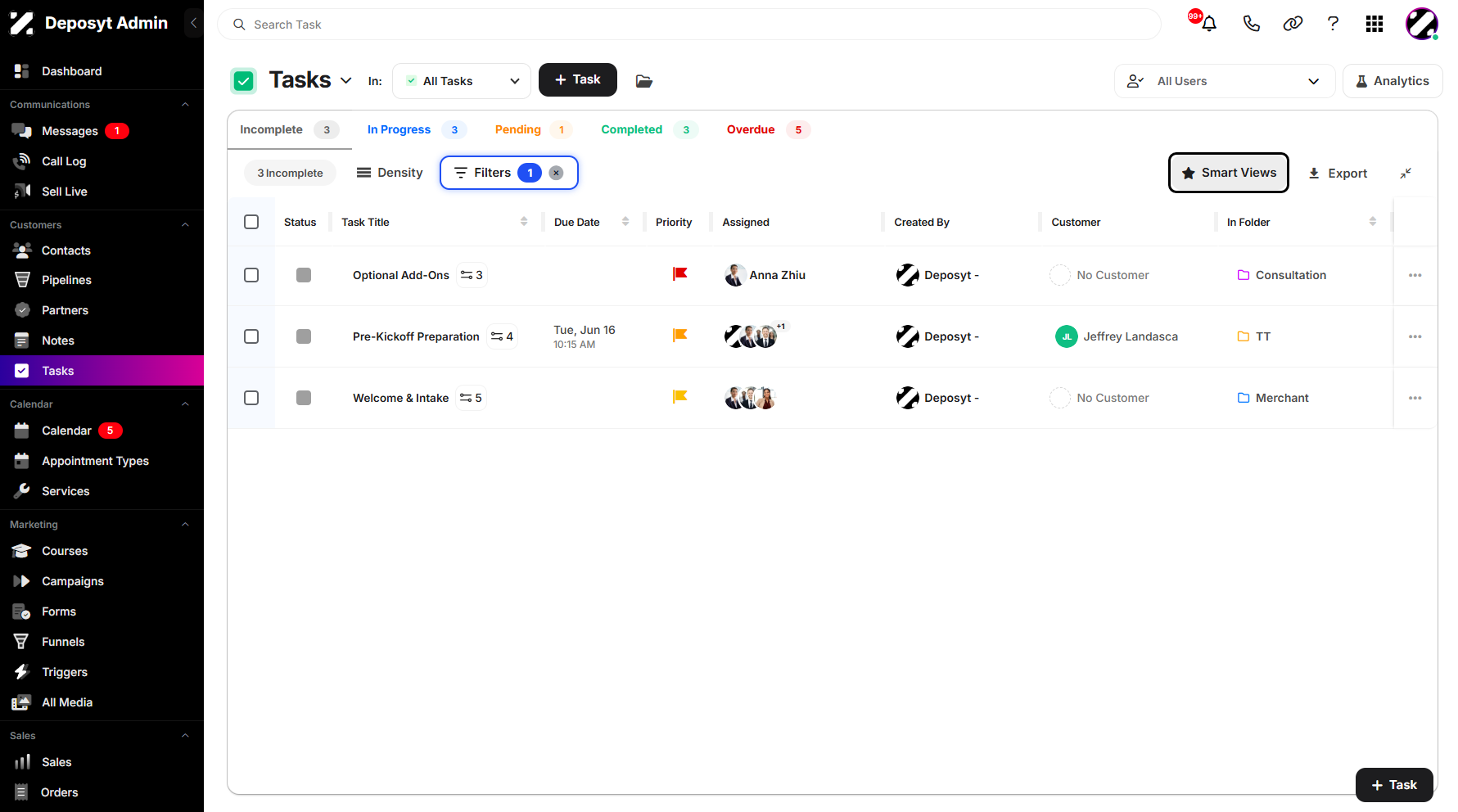Viewport: 1458px width, 812px height.
Task: Open subtasks icon for Welcome & Intake
Action: [471, 398]
